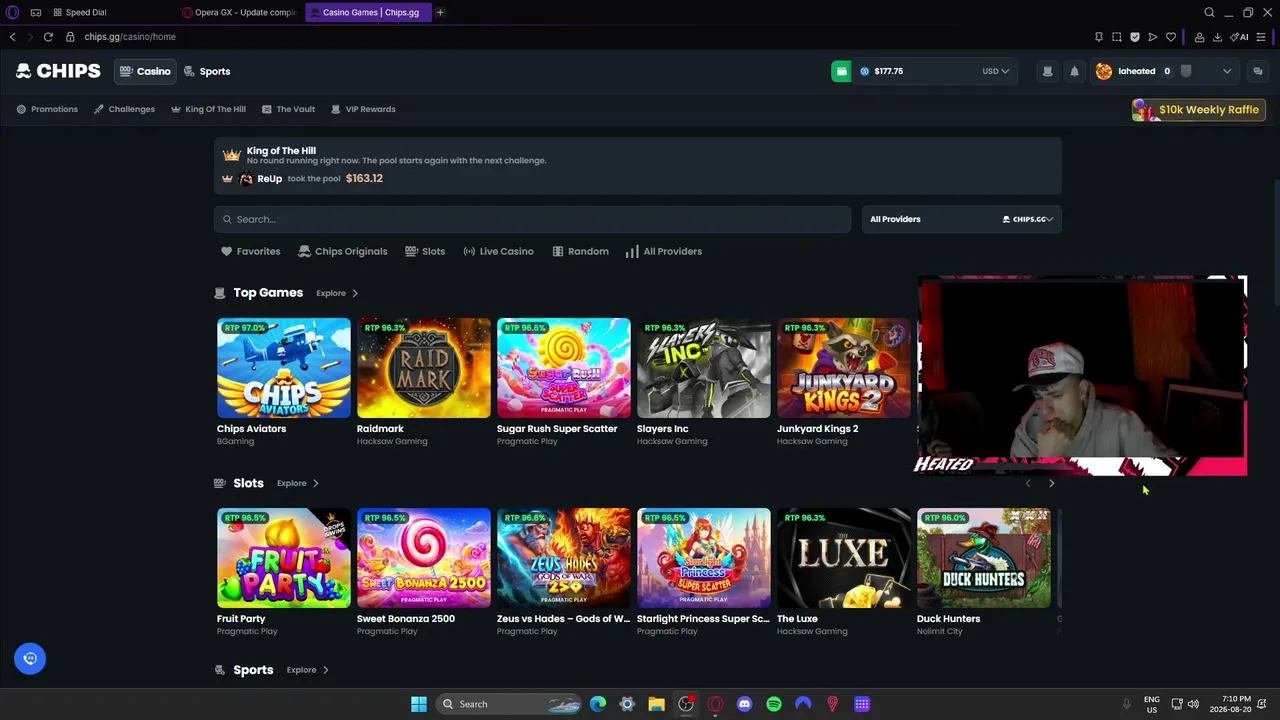Open Discord from the taskbar
The height and width of the screenshot is (720, 1280).
click(744, 704)
